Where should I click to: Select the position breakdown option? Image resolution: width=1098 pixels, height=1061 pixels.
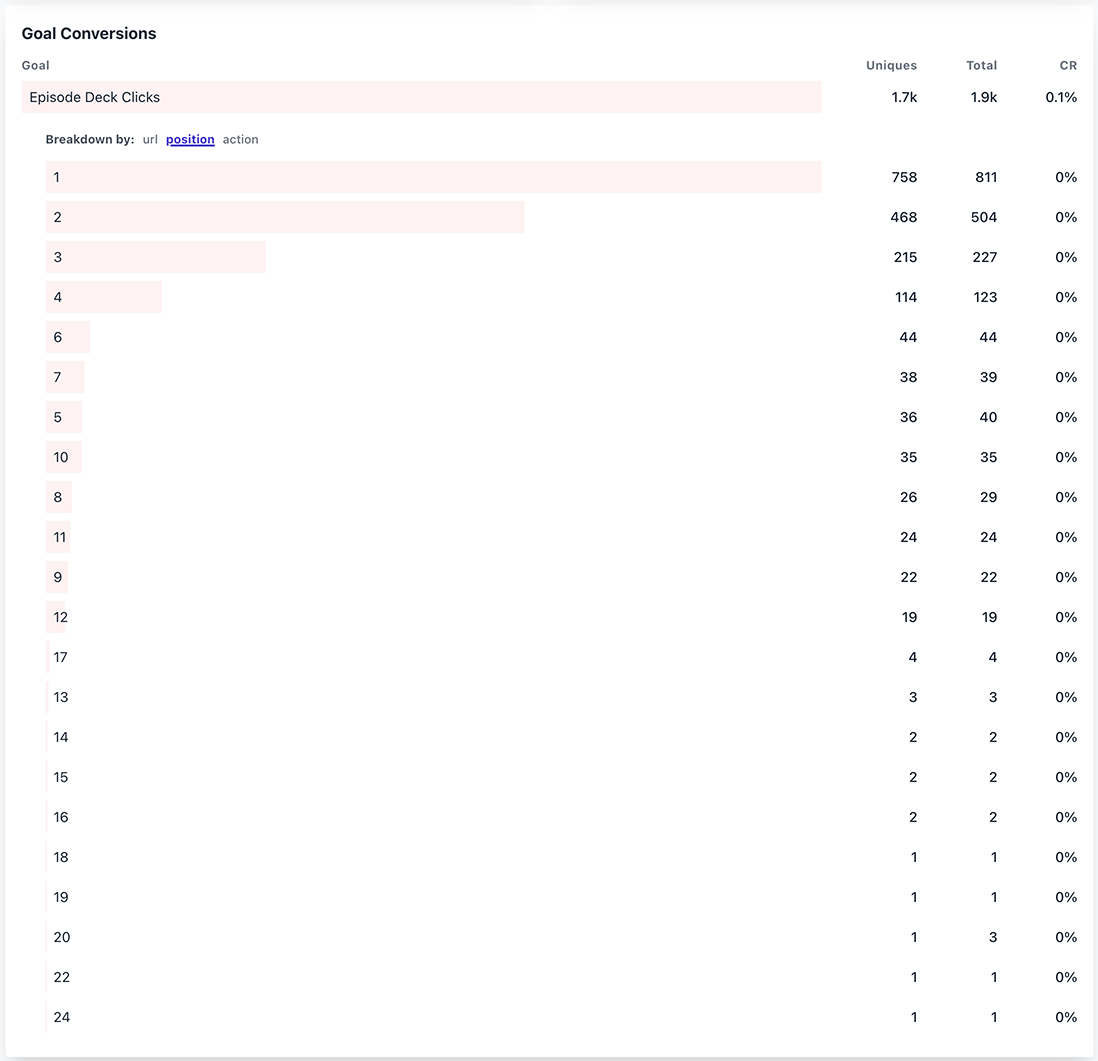(x=190, y=139)
